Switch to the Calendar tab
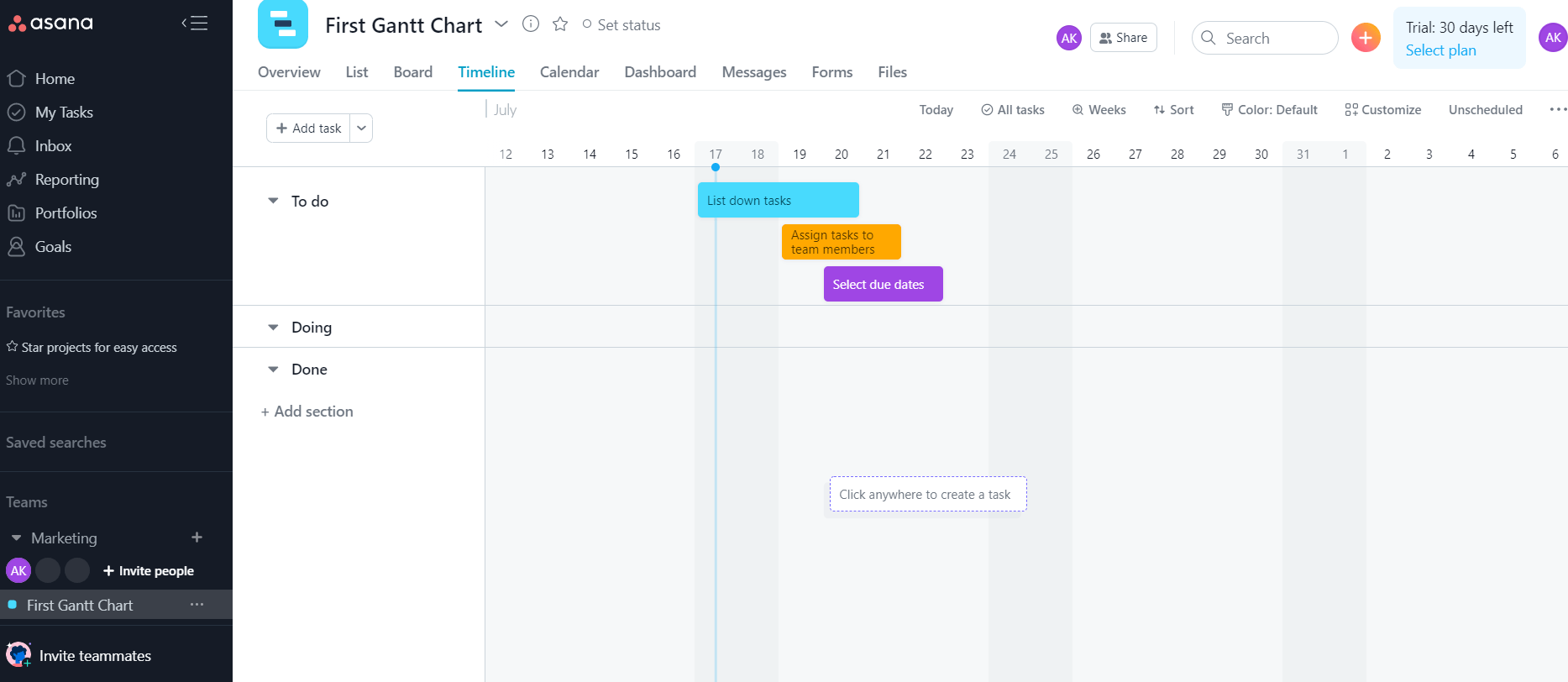Image resolution: width=1568 pixels, height=682 pixels. (x=569, y=72)
